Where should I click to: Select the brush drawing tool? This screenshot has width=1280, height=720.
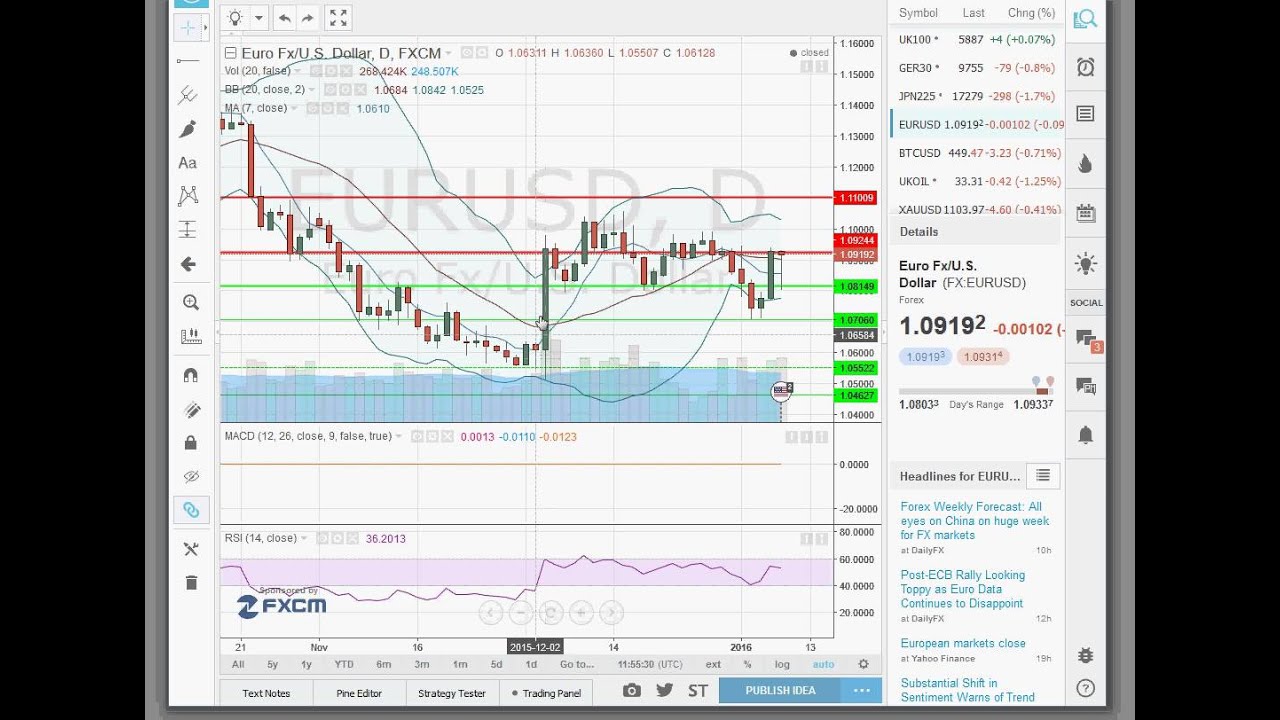click(x=188, y=129)
